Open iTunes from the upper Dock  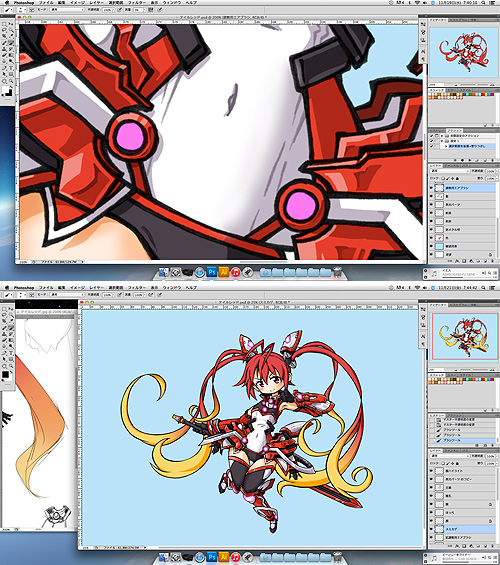236,272
